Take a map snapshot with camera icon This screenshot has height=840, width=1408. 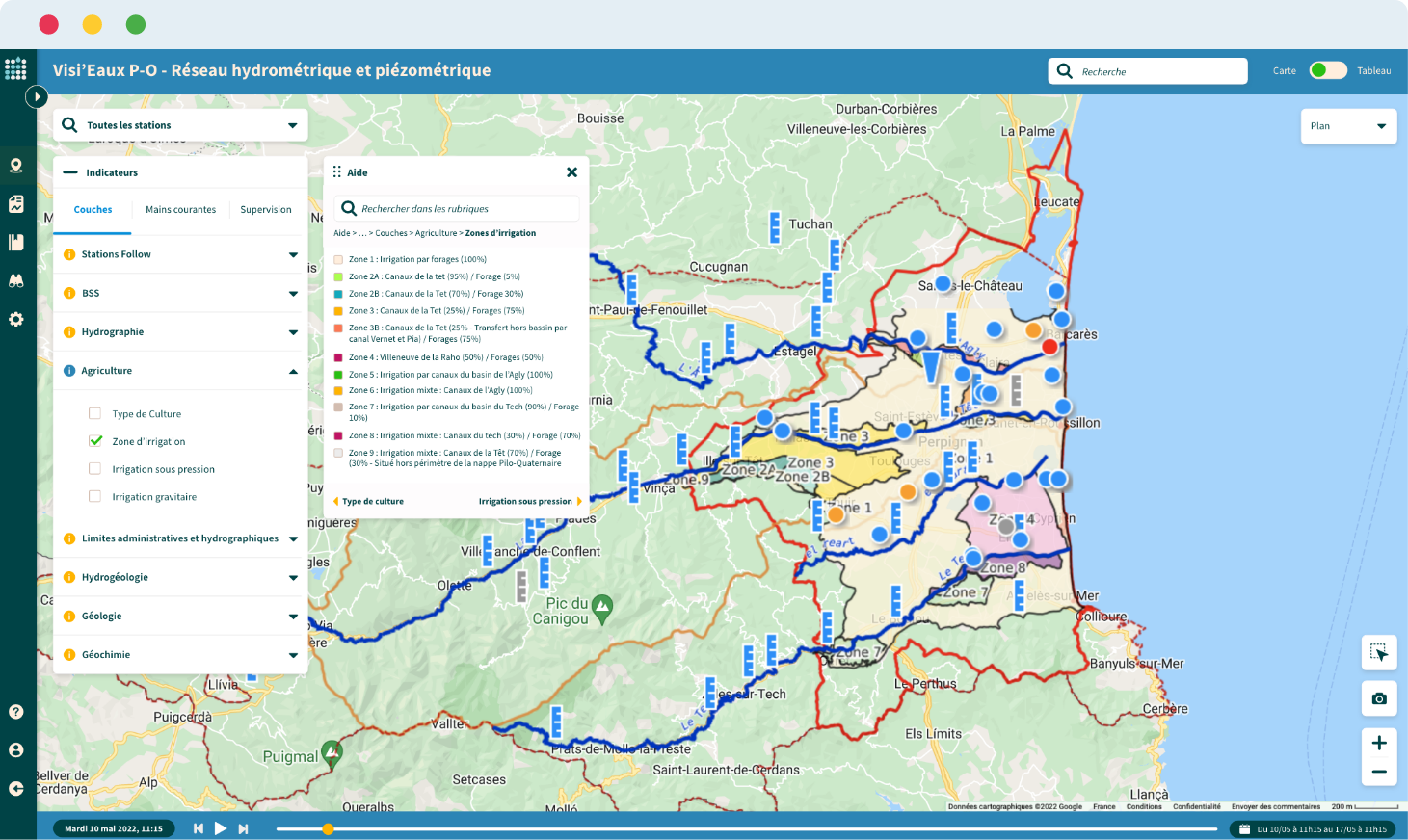[1379, 698]
